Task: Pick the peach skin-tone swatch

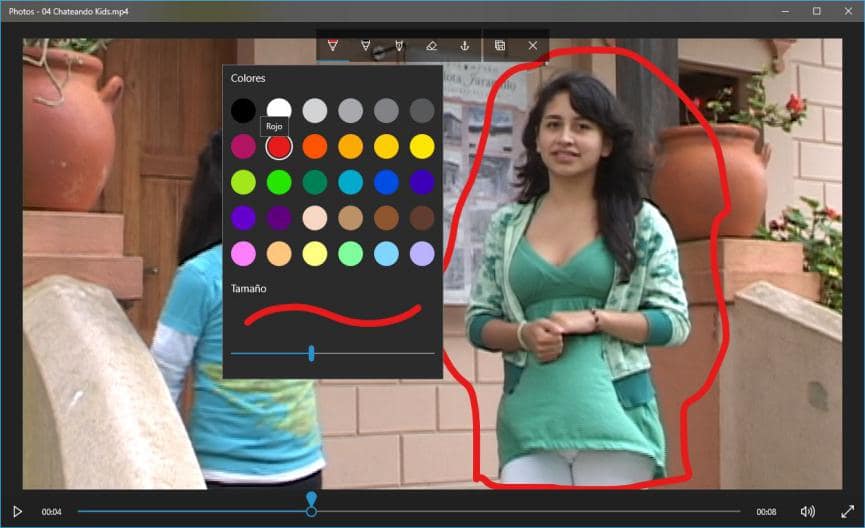Action: (315, 218)
